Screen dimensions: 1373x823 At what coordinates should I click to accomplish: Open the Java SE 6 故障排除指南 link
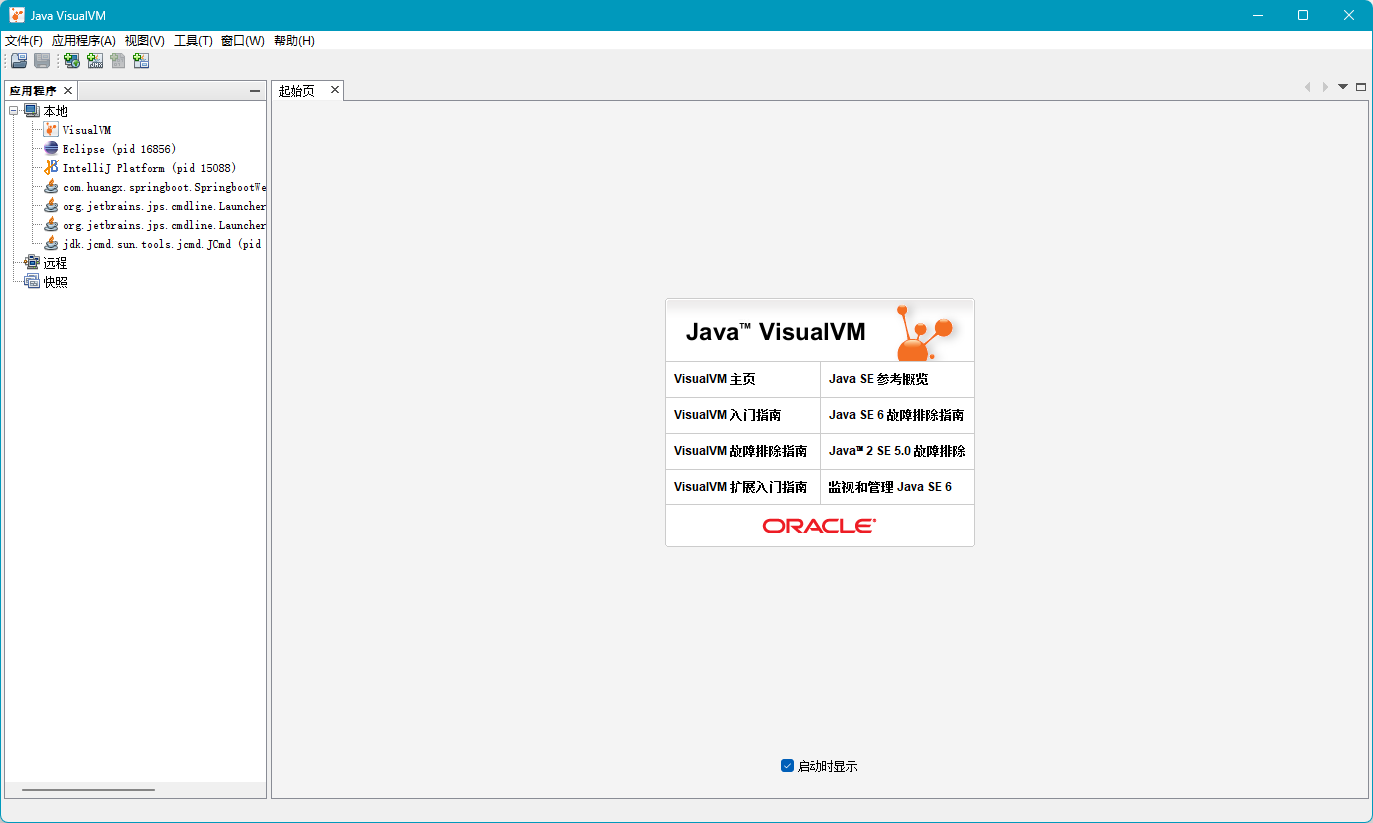(x=896, y=415)
